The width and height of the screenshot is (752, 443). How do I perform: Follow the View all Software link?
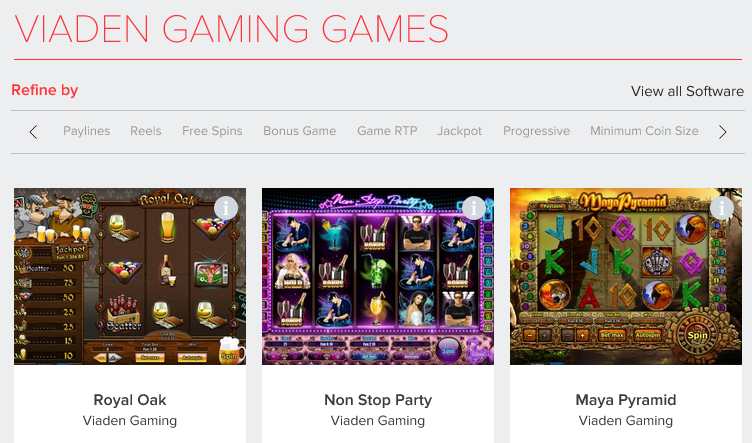point(687,91)
